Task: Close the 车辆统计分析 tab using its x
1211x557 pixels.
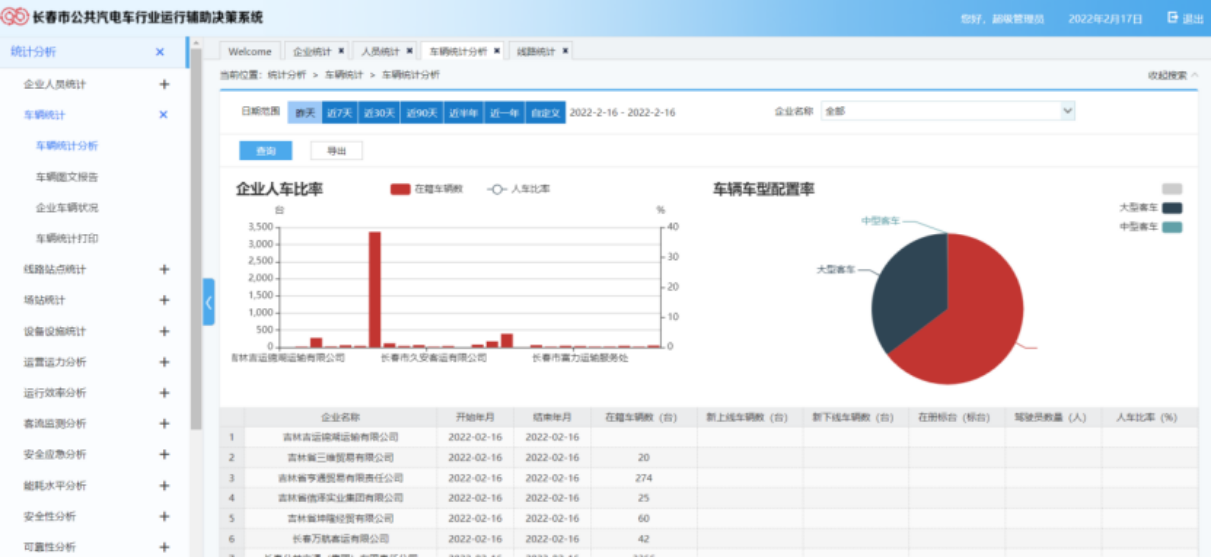Action: pyautogui.click(x=497, y=51)
